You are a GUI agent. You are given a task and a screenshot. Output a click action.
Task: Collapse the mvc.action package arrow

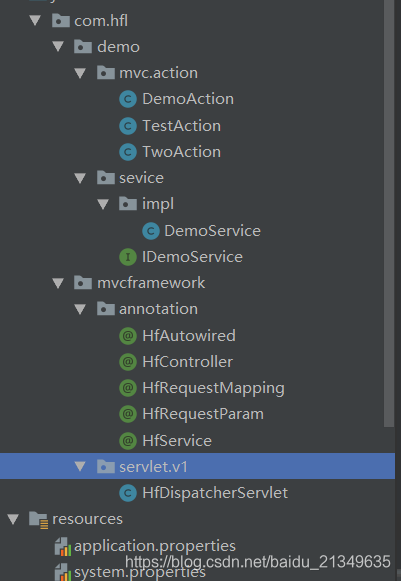pyautogui.click(x=80, y=73)
